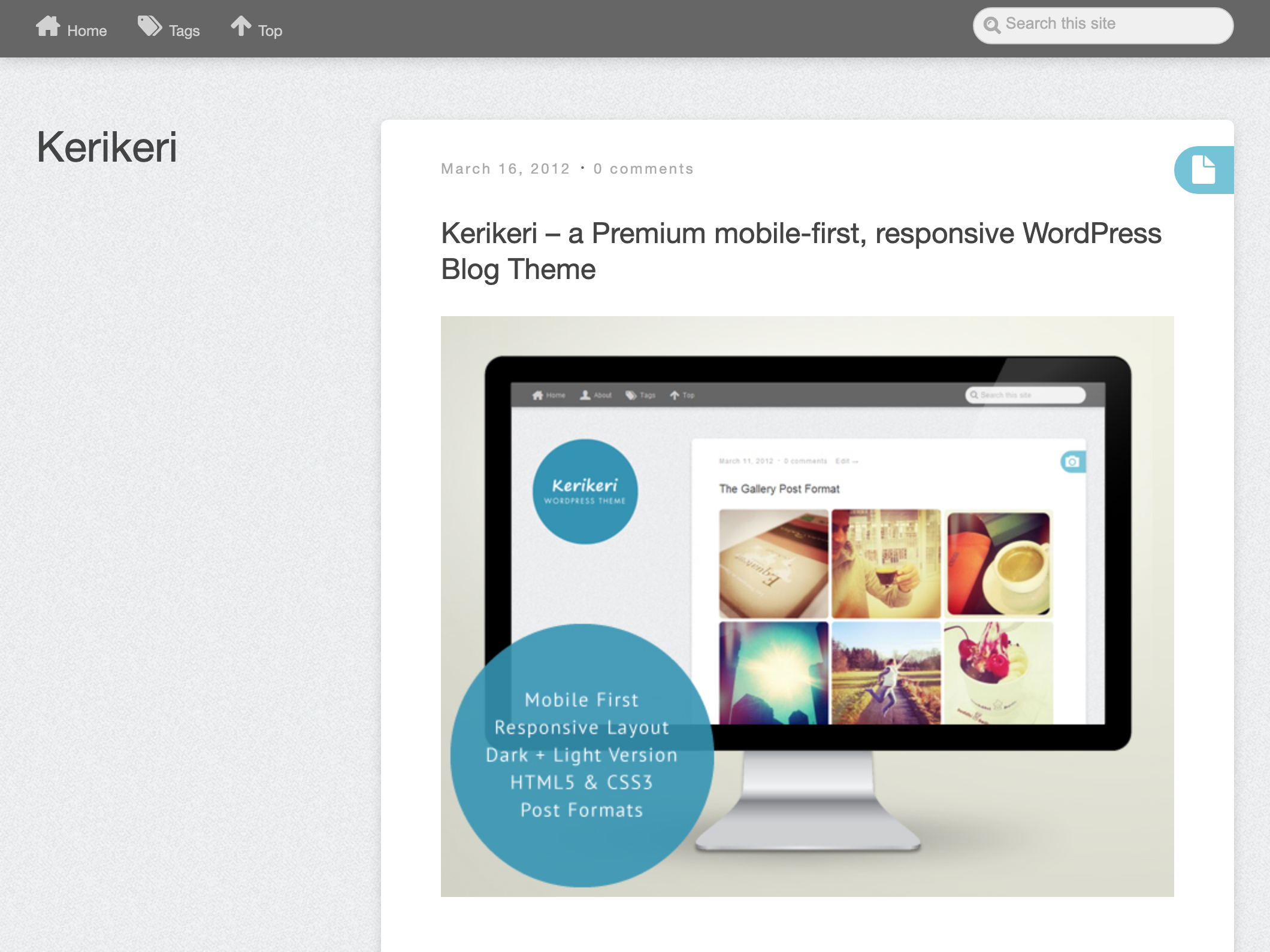Open the Tags menu link
1270x952 pixels.
[x=169, y=28]
